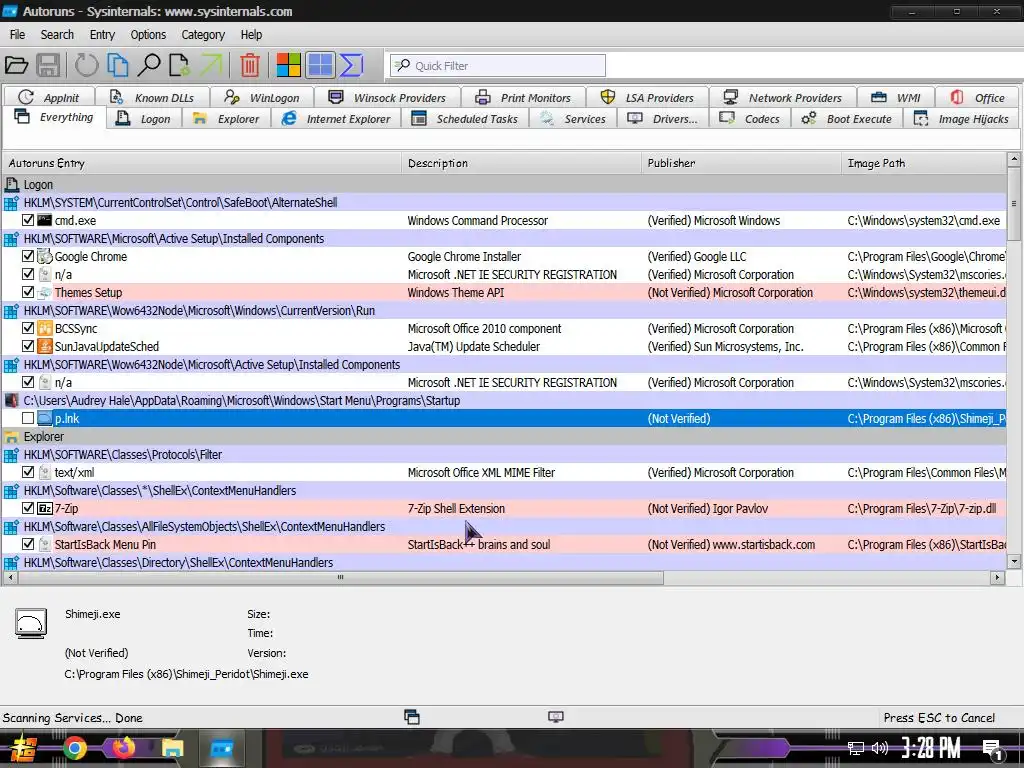Open the File menu

(x=18, y=35)
